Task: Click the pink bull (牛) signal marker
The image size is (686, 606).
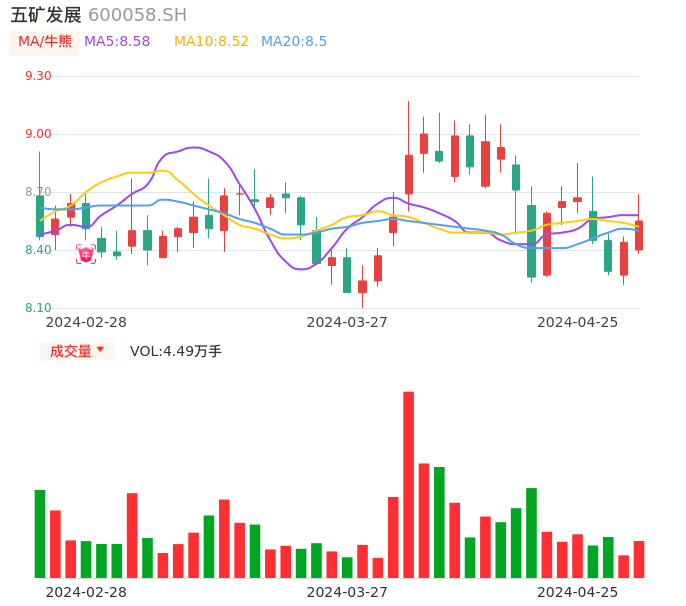Action: pyautogui.click(x=86, y=254)
